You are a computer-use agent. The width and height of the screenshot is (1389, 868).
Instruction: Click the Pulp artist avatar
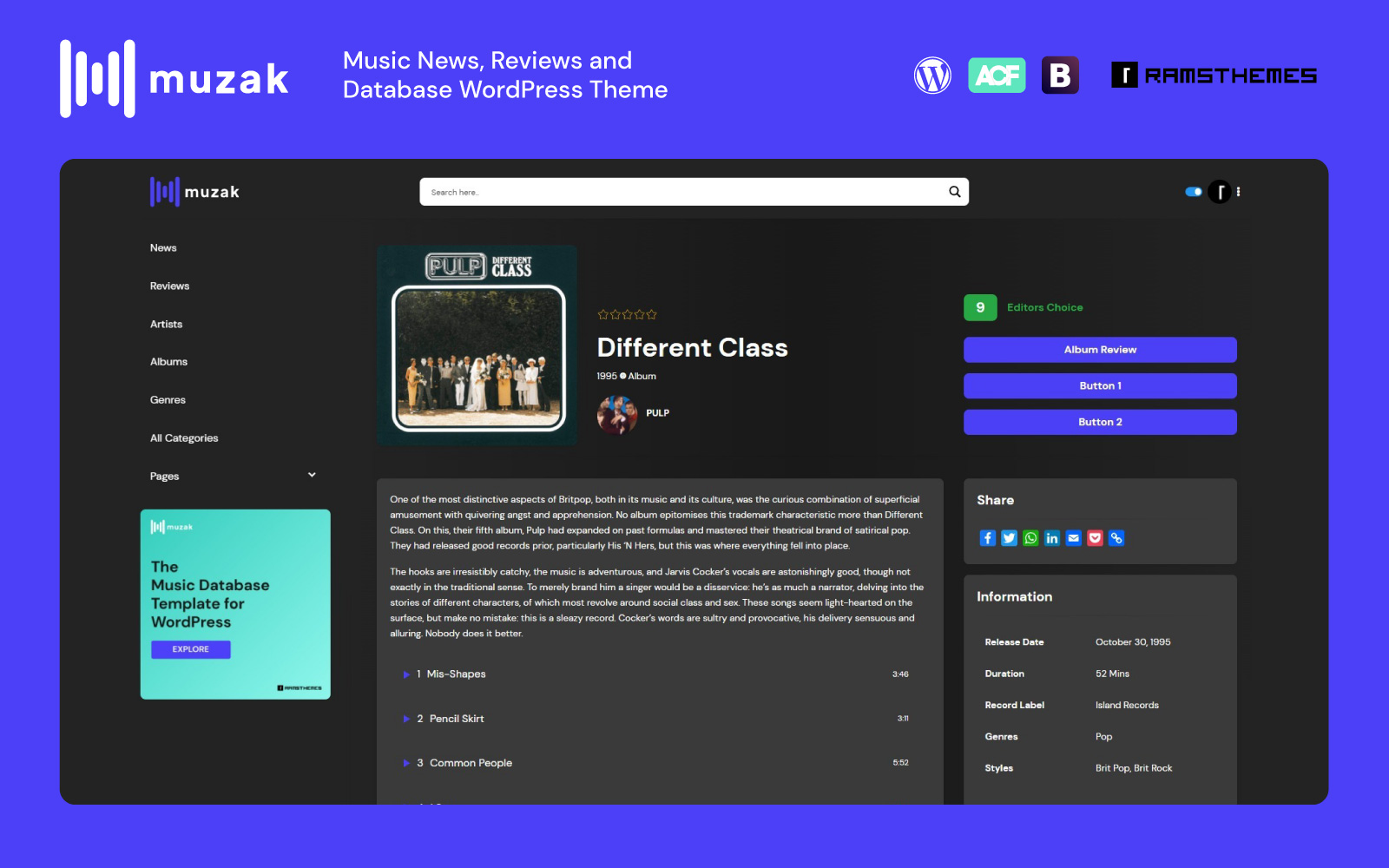click(x=617, y=414)
